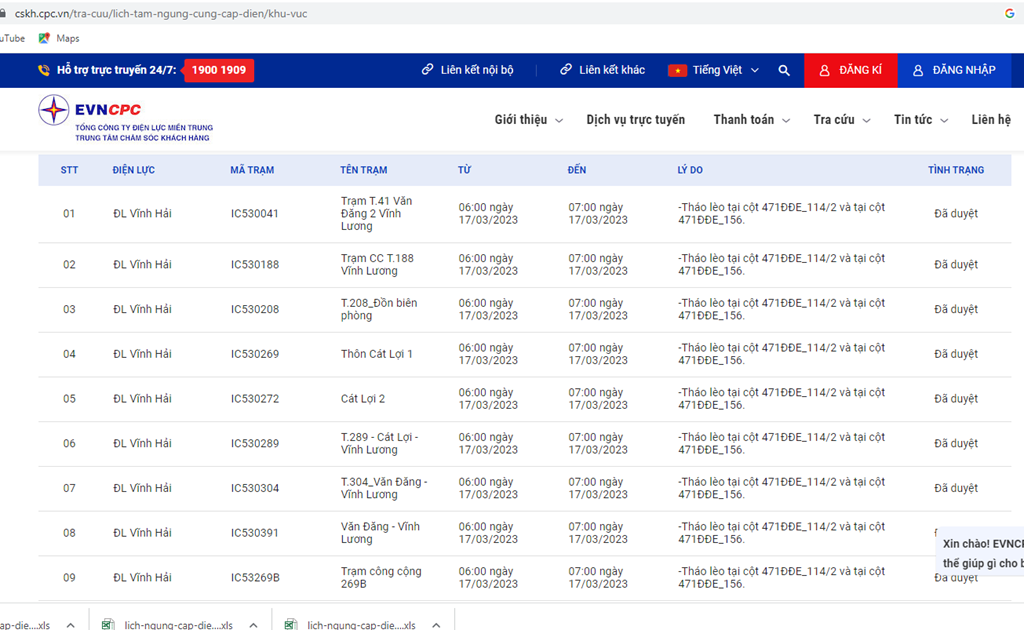The height and width of the screenshot is (630, 1024).
Task: Expand the Thanh toán menu chevron
Action: (786, 121)
